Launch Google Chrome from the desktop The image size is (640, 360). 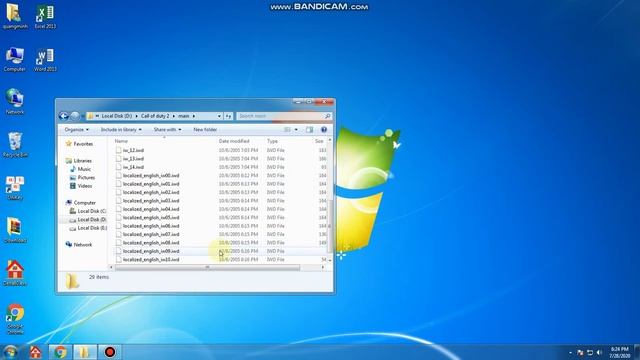pos(15,319)
